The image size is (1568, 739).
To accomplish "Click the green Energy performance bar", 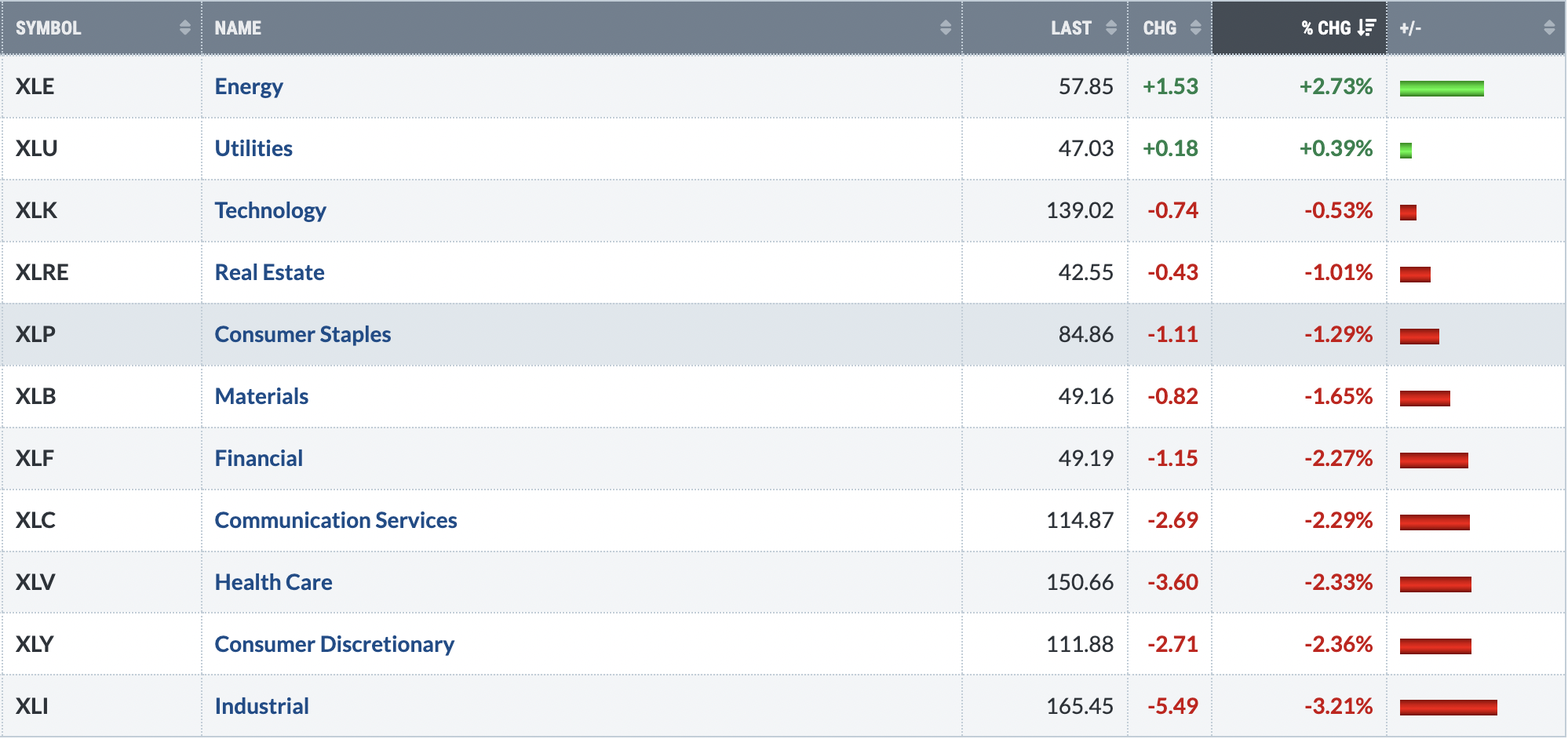I will [1441, 88].
